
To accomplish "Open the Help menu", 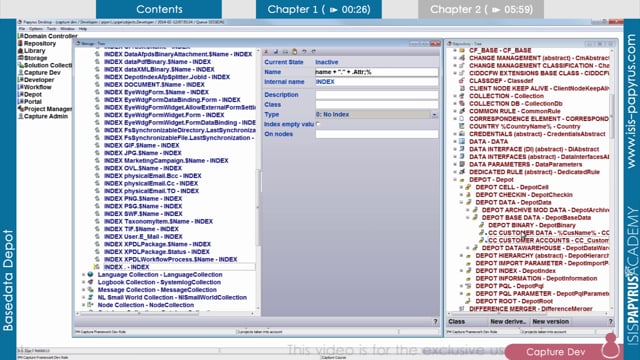I will (83, 29).
